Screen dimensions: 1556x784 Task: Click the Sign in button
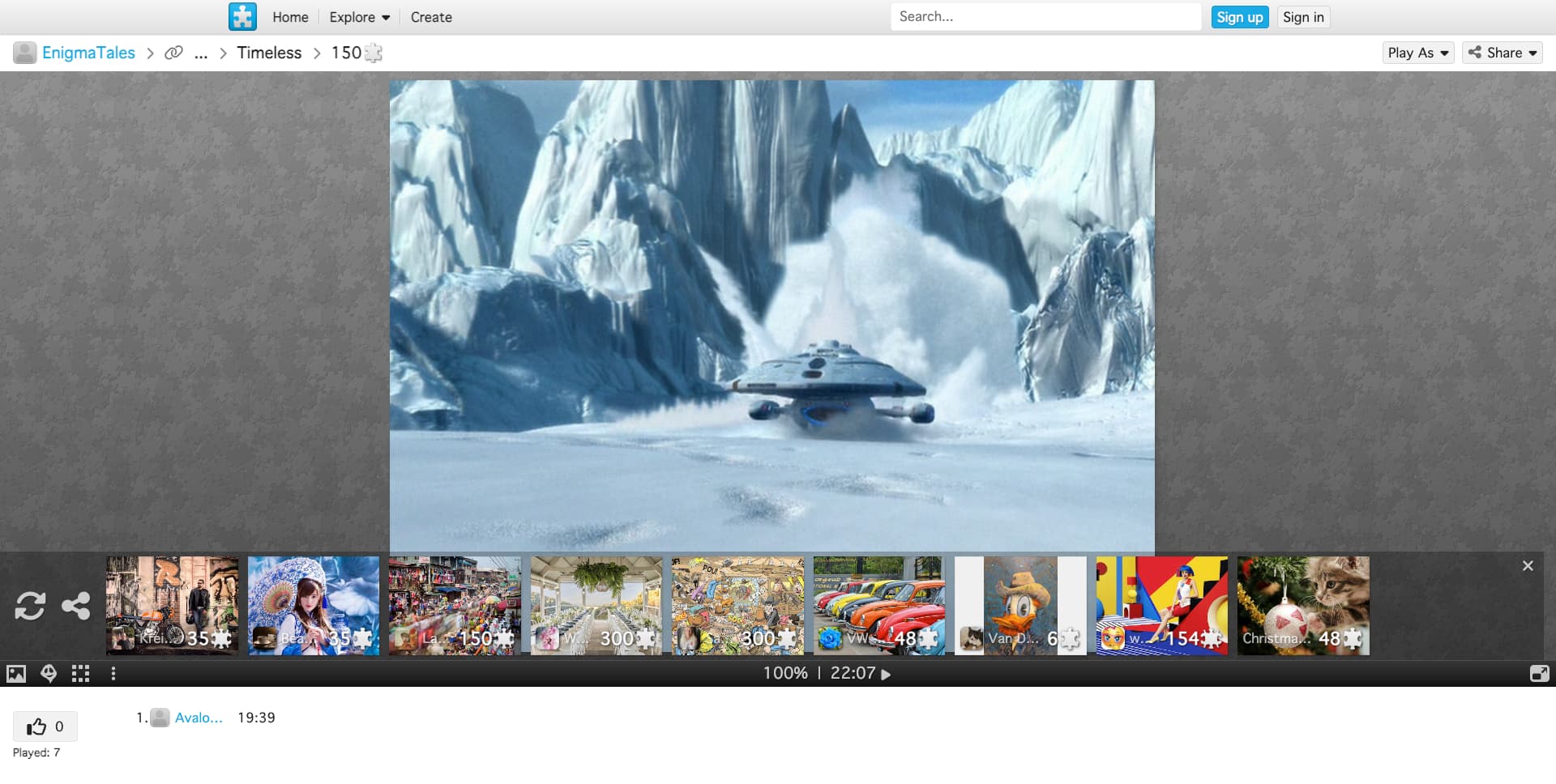[1303, 17]
